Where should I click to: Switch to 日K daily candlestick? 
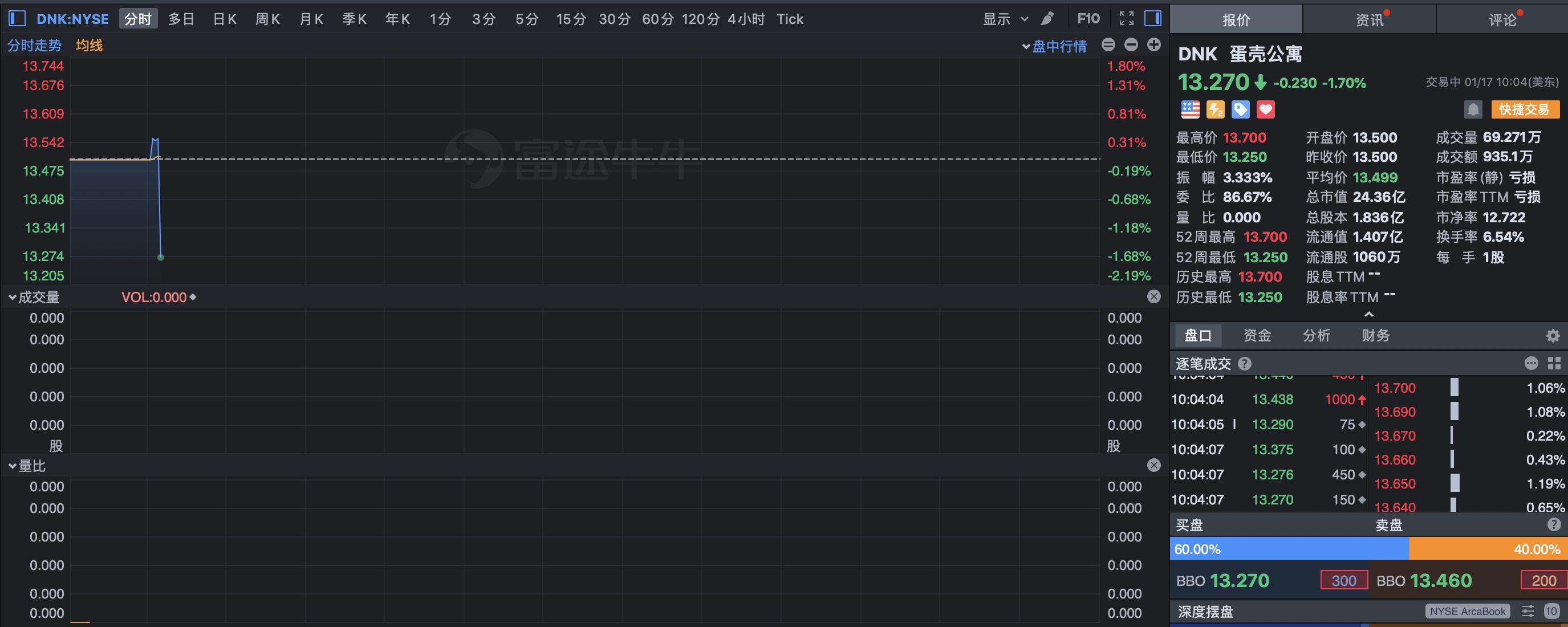tap(225, 19)
